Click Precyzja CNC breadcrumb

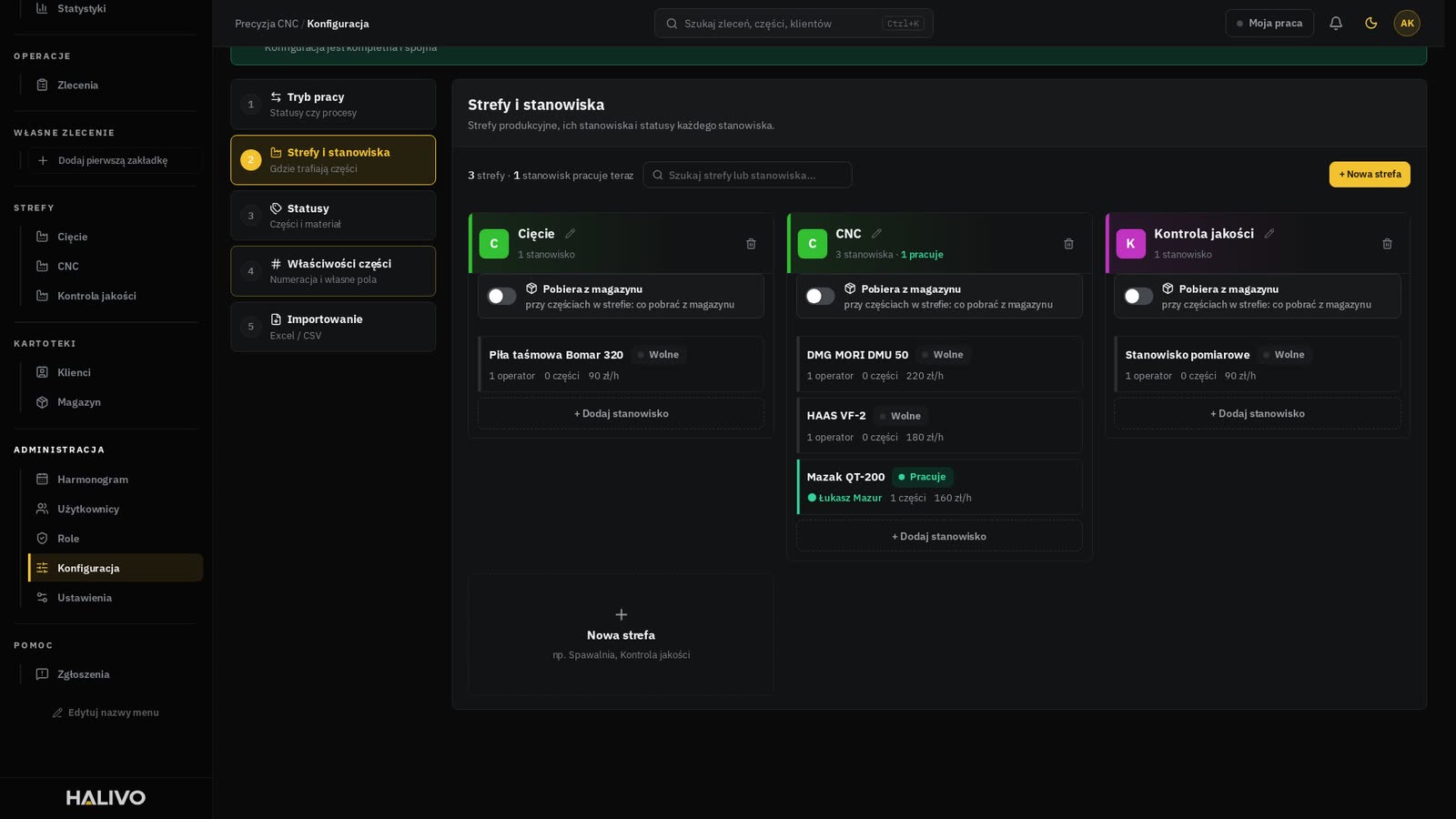point(267,24)
